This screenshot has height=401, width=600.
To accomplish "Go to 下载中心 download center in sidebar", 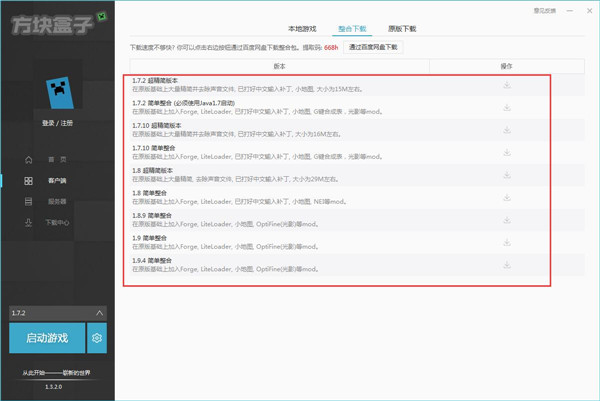I will [57, 222].
